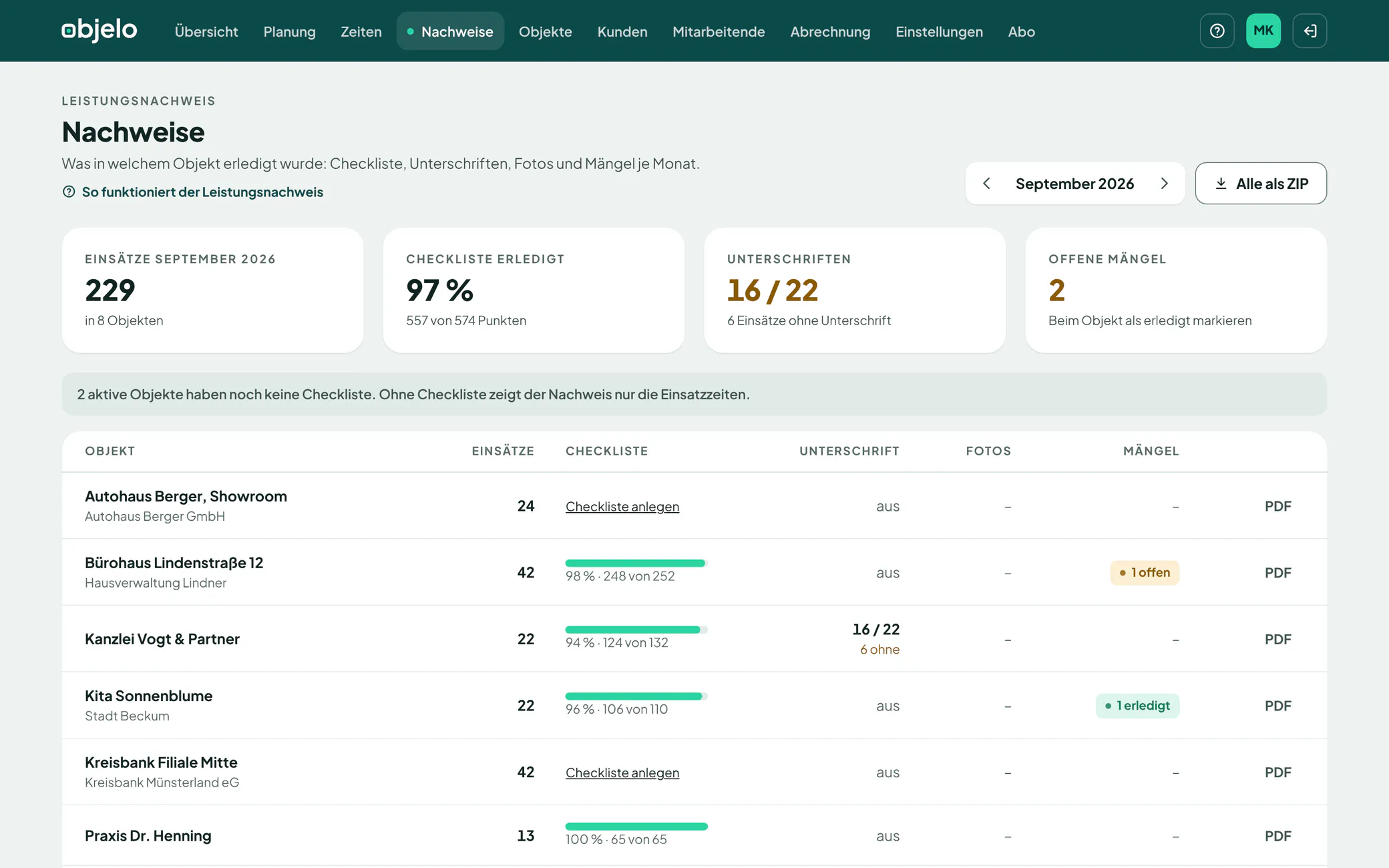Open the Übersicht menu item
The height and width of the screenshot is (868, 1389).
tap(206, 31)
